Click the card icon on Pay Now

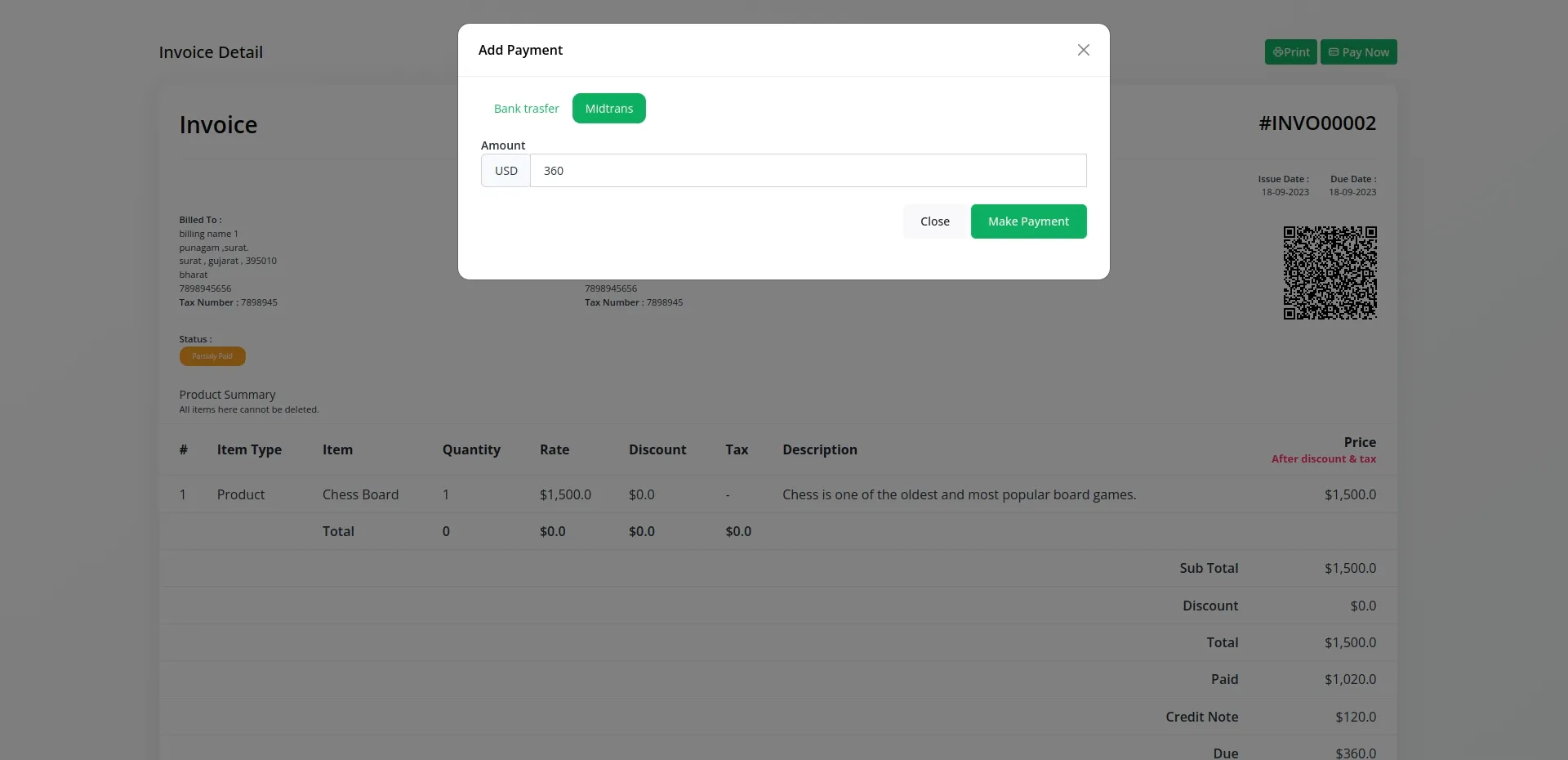click(1334, 52)
